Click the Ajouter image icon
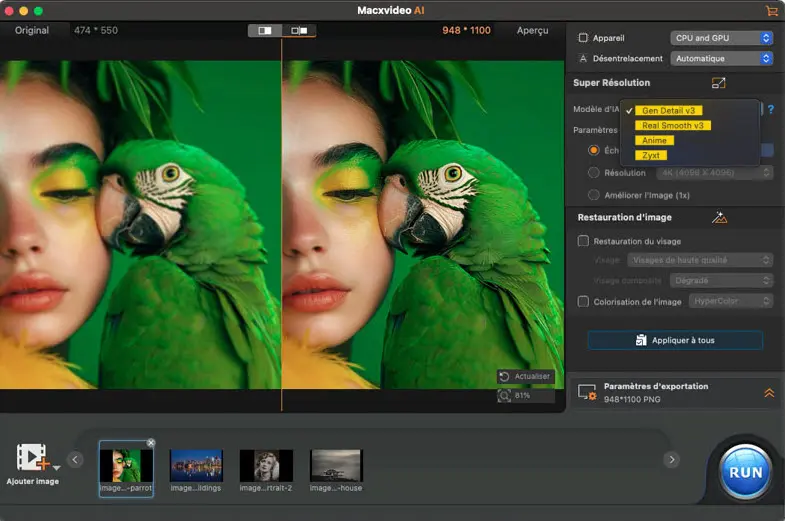Screen dimensions: 785x521 (34, 458)
